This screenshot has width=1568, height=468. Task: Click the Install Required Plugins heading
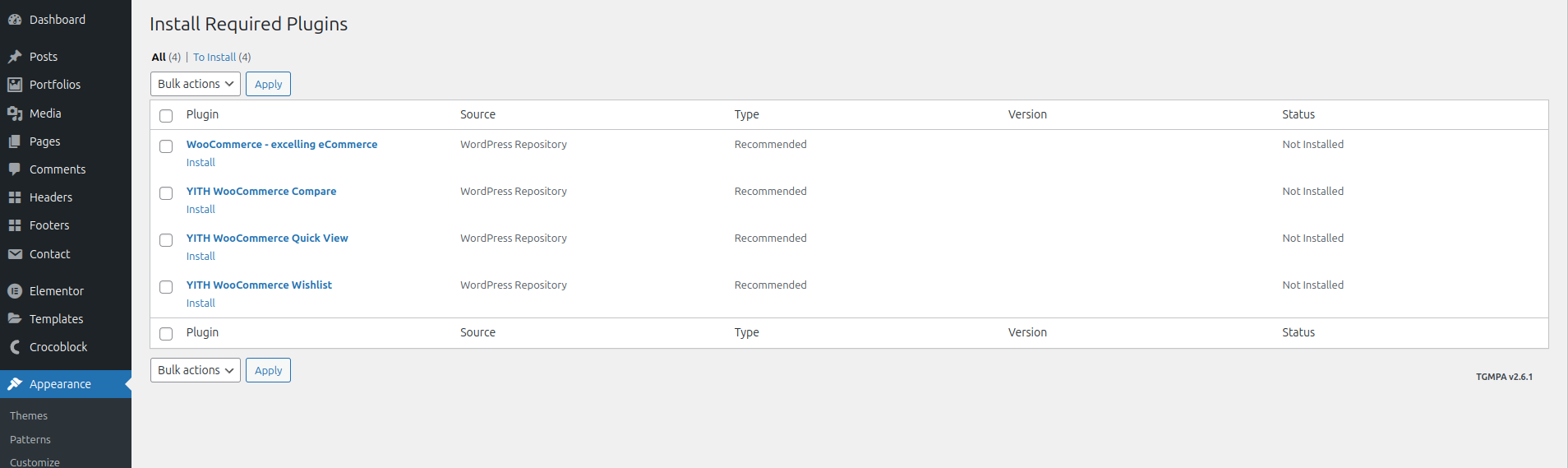click(x=248, y=25)
